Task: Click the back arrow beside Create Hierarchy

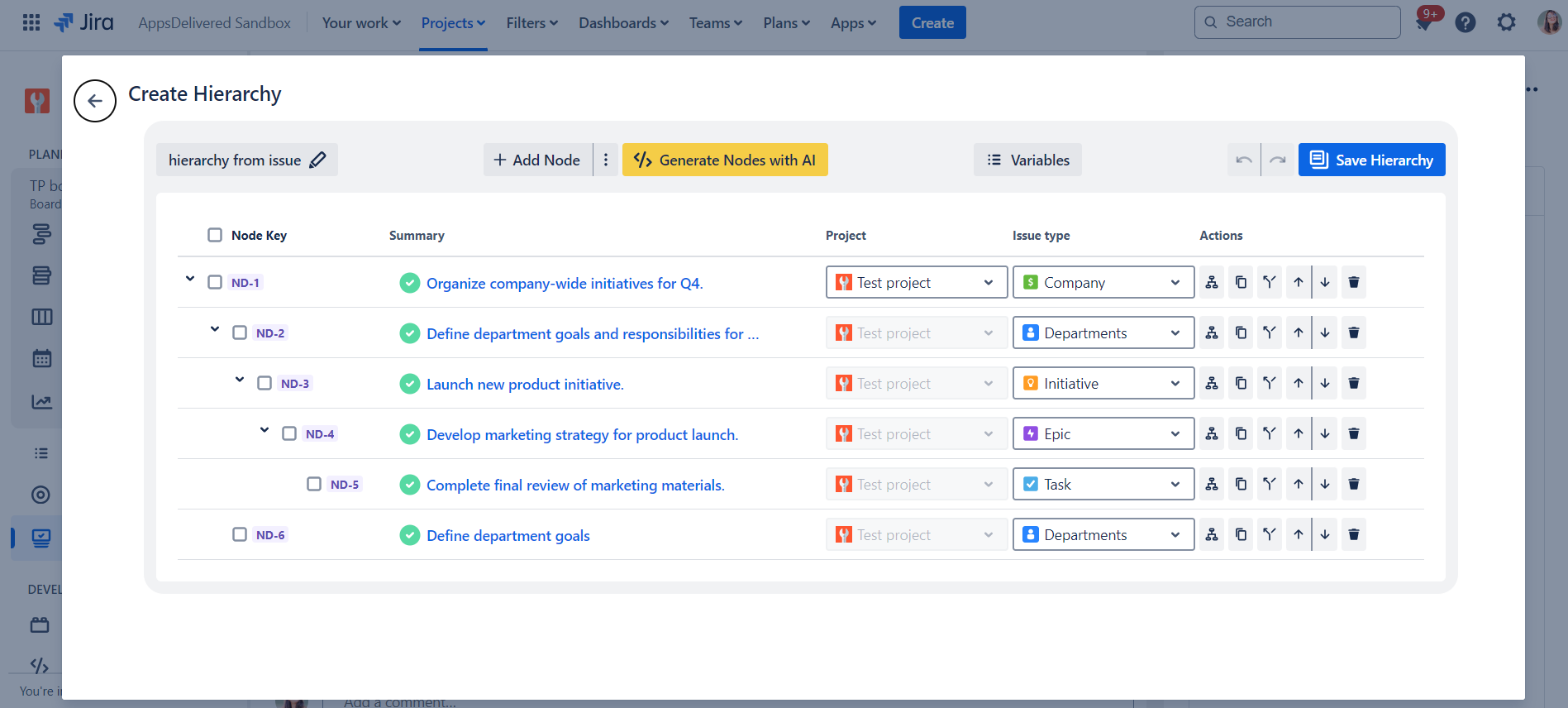Action: click(95, 101)
